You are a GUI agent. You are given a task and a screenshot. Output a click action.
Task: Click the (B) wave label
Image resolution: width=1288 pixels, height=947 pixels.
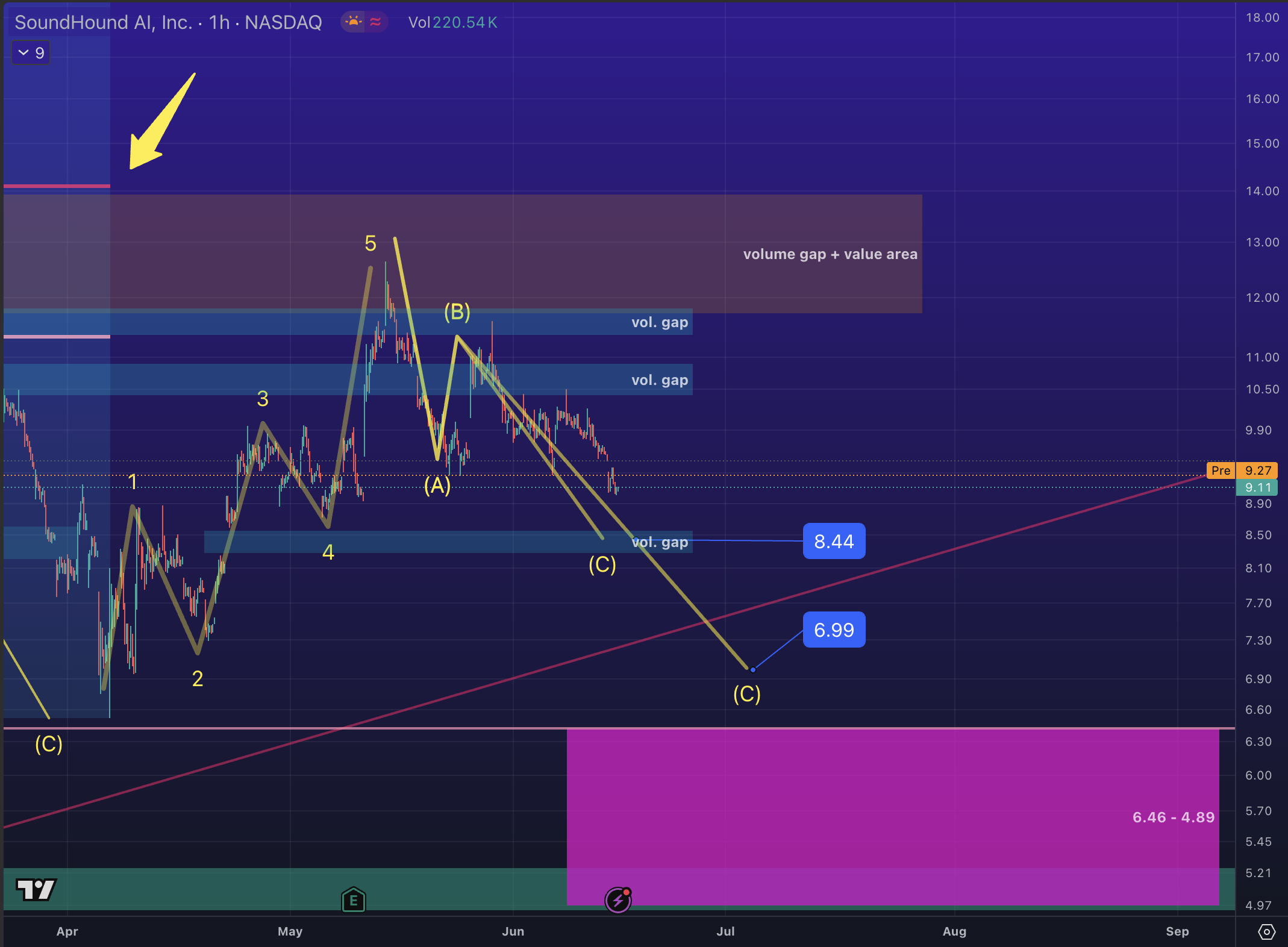457,312
